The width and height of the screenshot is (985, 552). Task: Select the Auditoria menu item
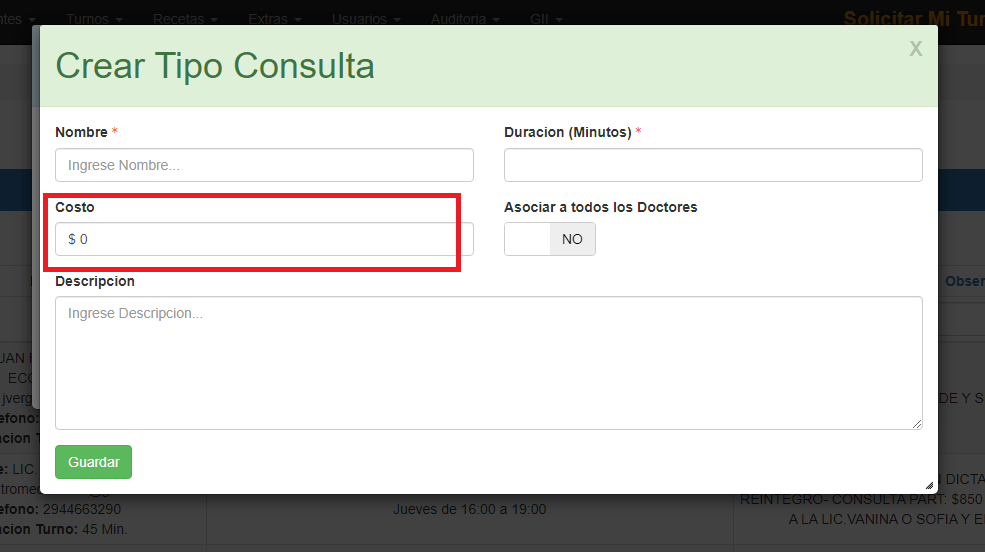tap(464, 19)
